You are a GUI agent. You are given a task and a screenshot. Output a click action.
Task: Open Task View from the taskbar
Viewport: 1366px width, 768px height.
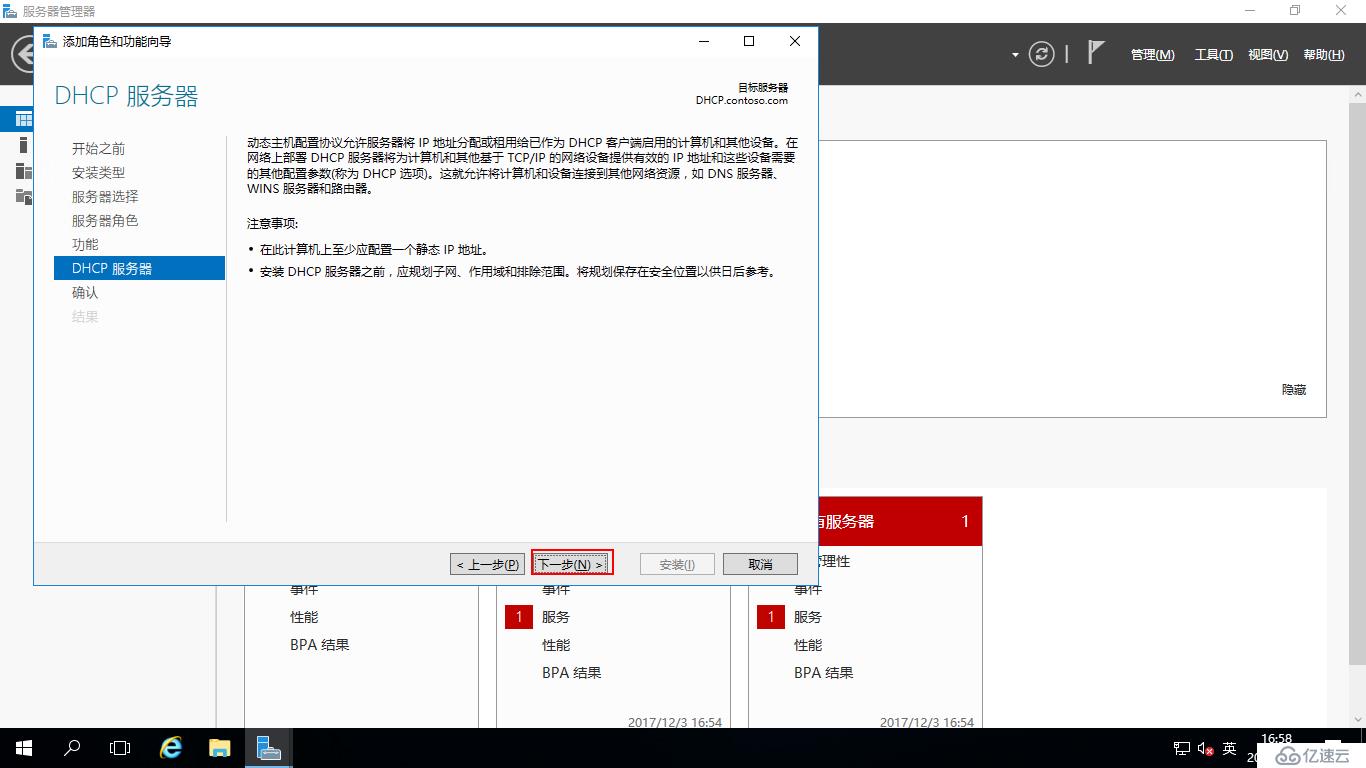120,748
